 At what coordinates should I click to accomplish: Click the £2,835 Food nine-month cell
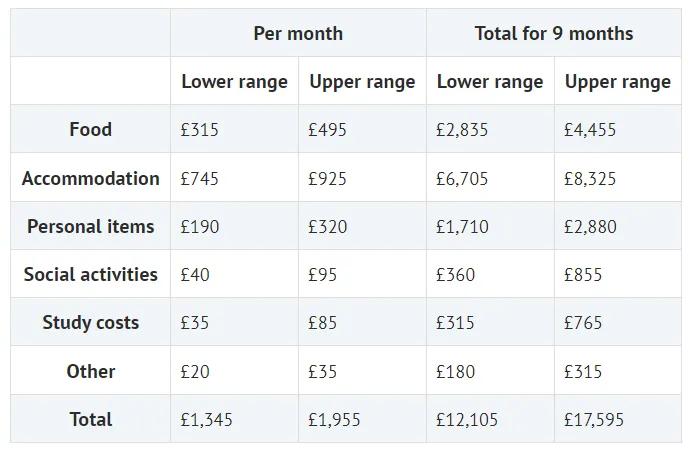(462, 130)
